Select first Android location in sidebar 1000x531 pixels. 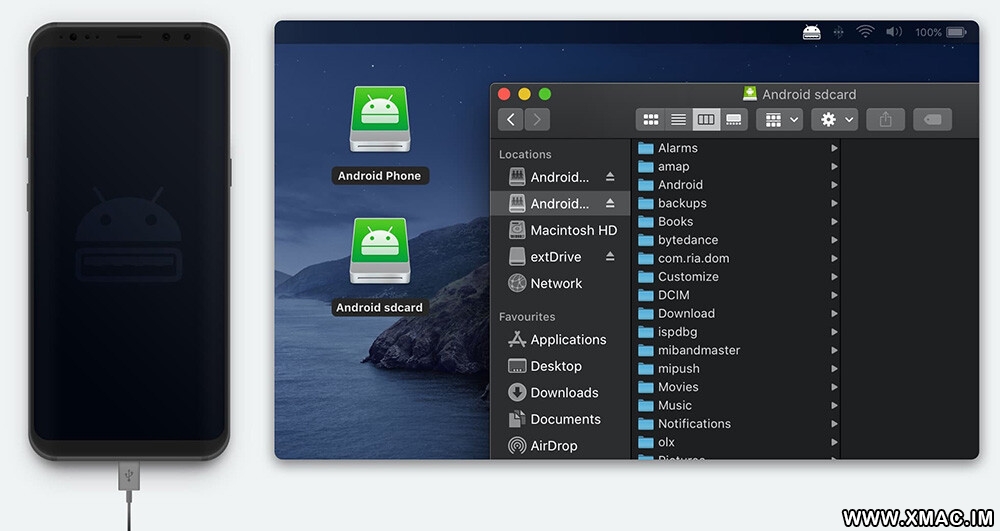(x=561, y=177)
